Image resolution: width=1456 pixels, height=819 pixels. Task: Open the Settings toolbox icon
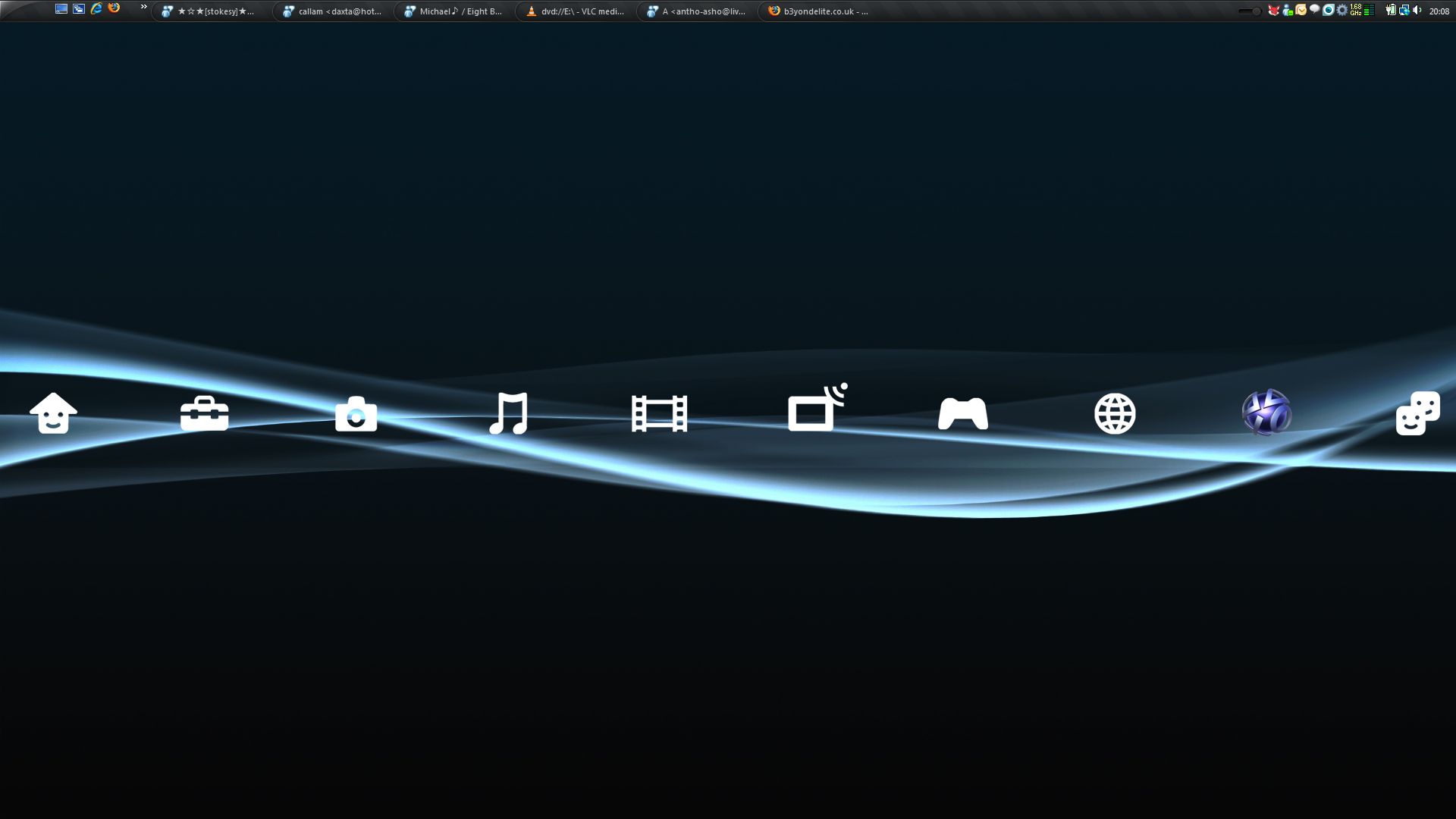point(205,413)
